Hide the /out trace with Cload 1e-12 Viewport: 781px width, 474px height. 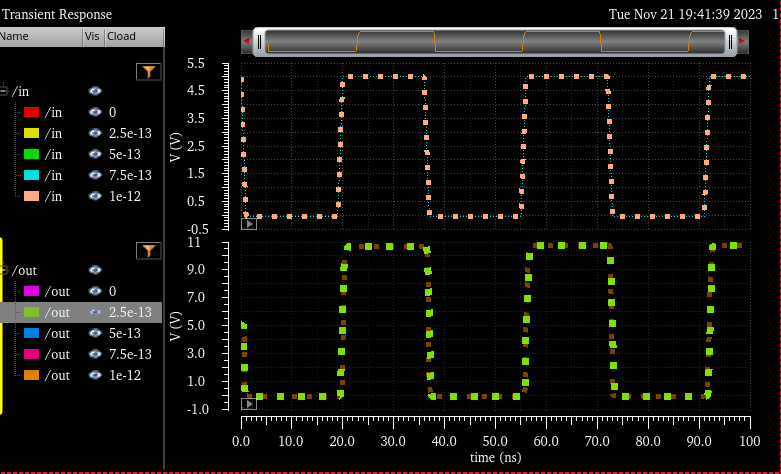point(95,375)
